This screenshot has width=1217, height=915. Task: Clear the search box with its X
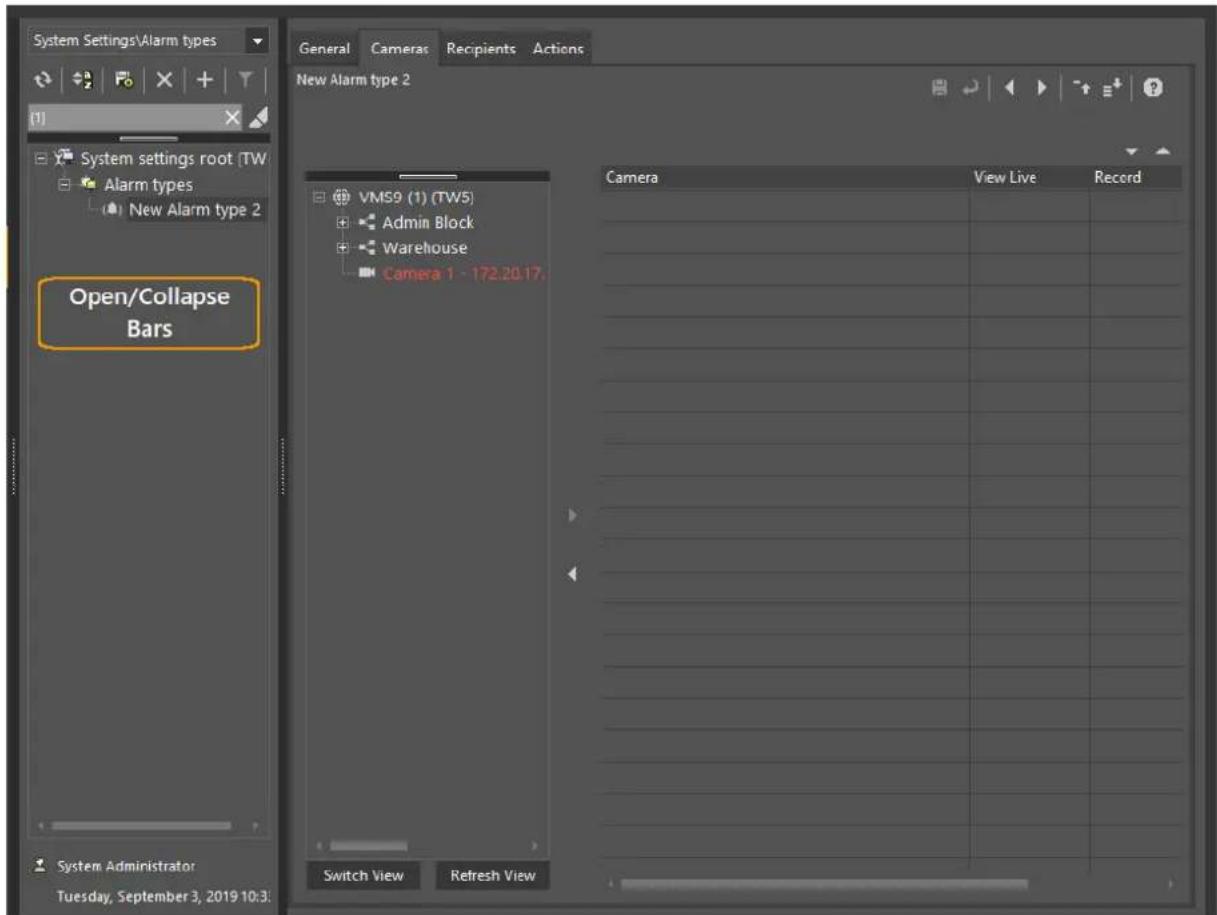[232, 118]
